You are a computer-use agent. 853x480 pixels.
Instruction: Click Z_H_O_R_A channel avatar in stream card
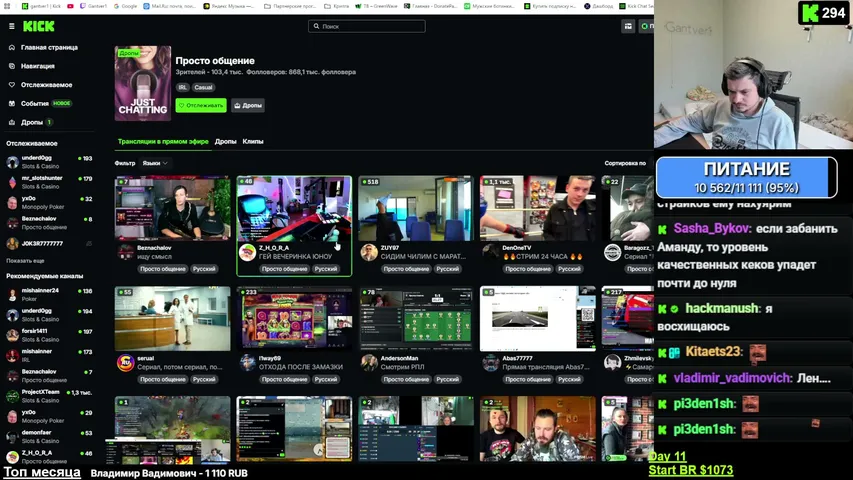click(x=248, y=253)
